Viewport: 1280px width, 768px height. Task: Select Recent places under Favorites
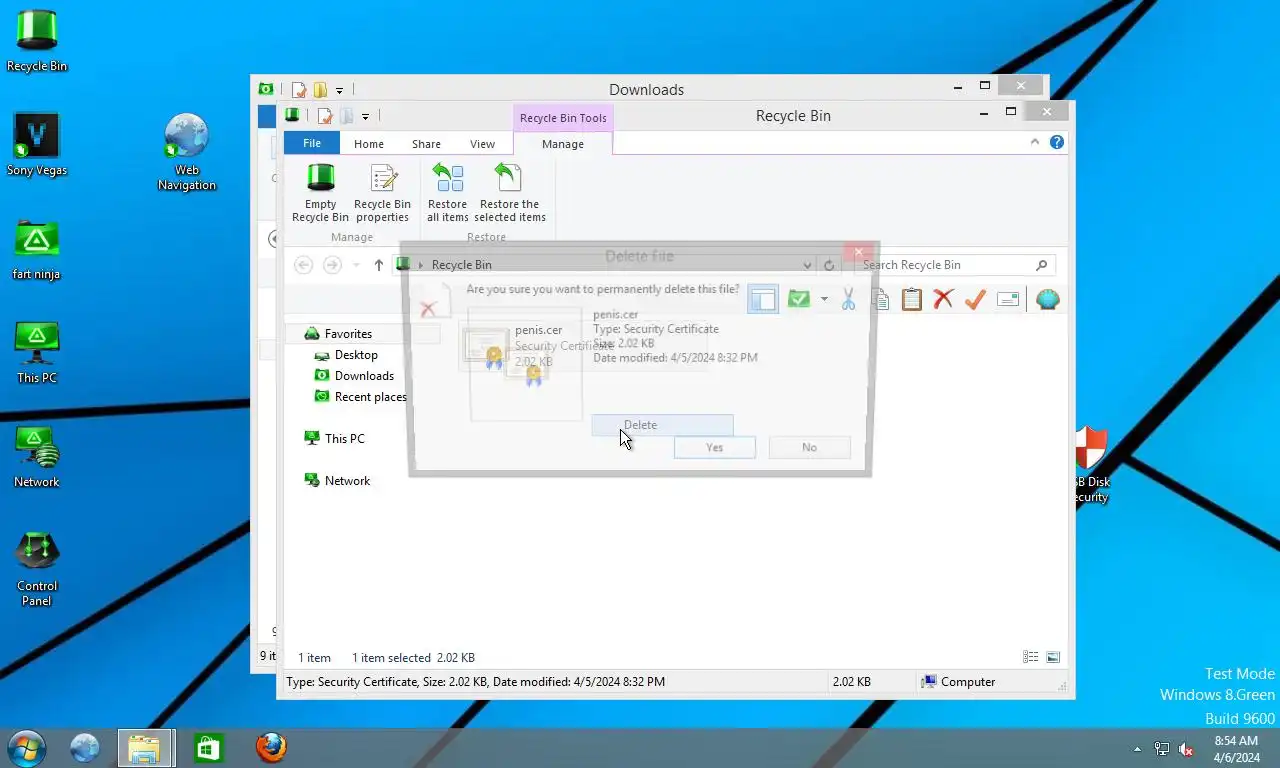coord(370,397)
